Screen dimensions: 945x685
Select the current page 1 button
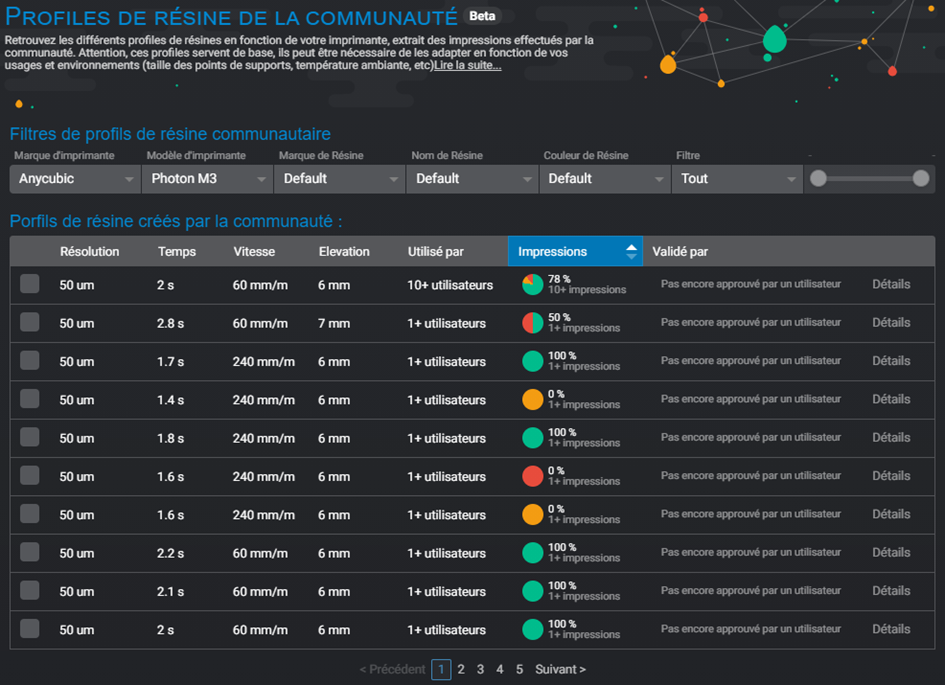pyautogui.click(x=441, y=669)
